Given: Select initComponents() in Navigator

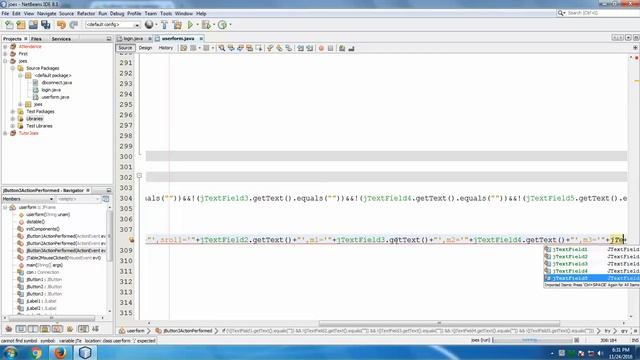Looking at the screenshot, I should [43, 229].
